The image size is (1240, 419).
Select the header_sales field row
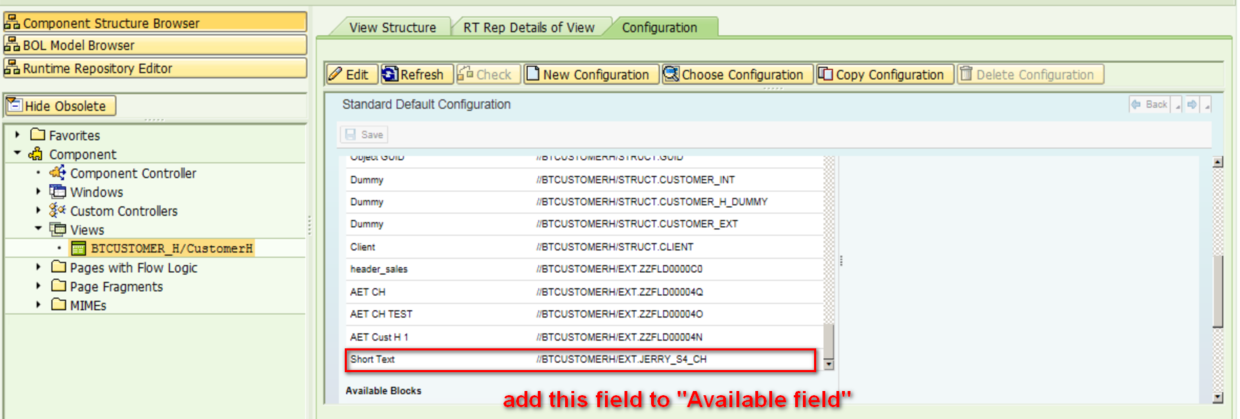[x=585, y=269]
